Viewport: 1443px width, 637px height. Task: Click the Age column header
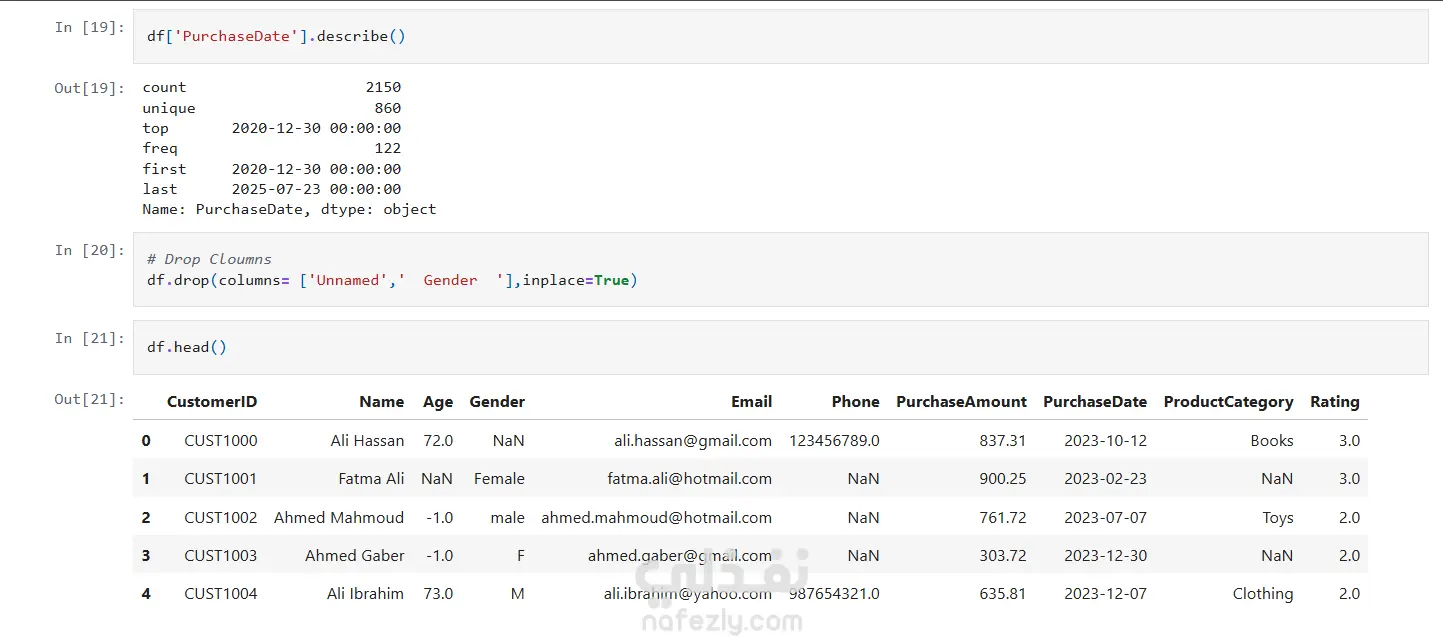pyautogui.click(x=438, y=402)
